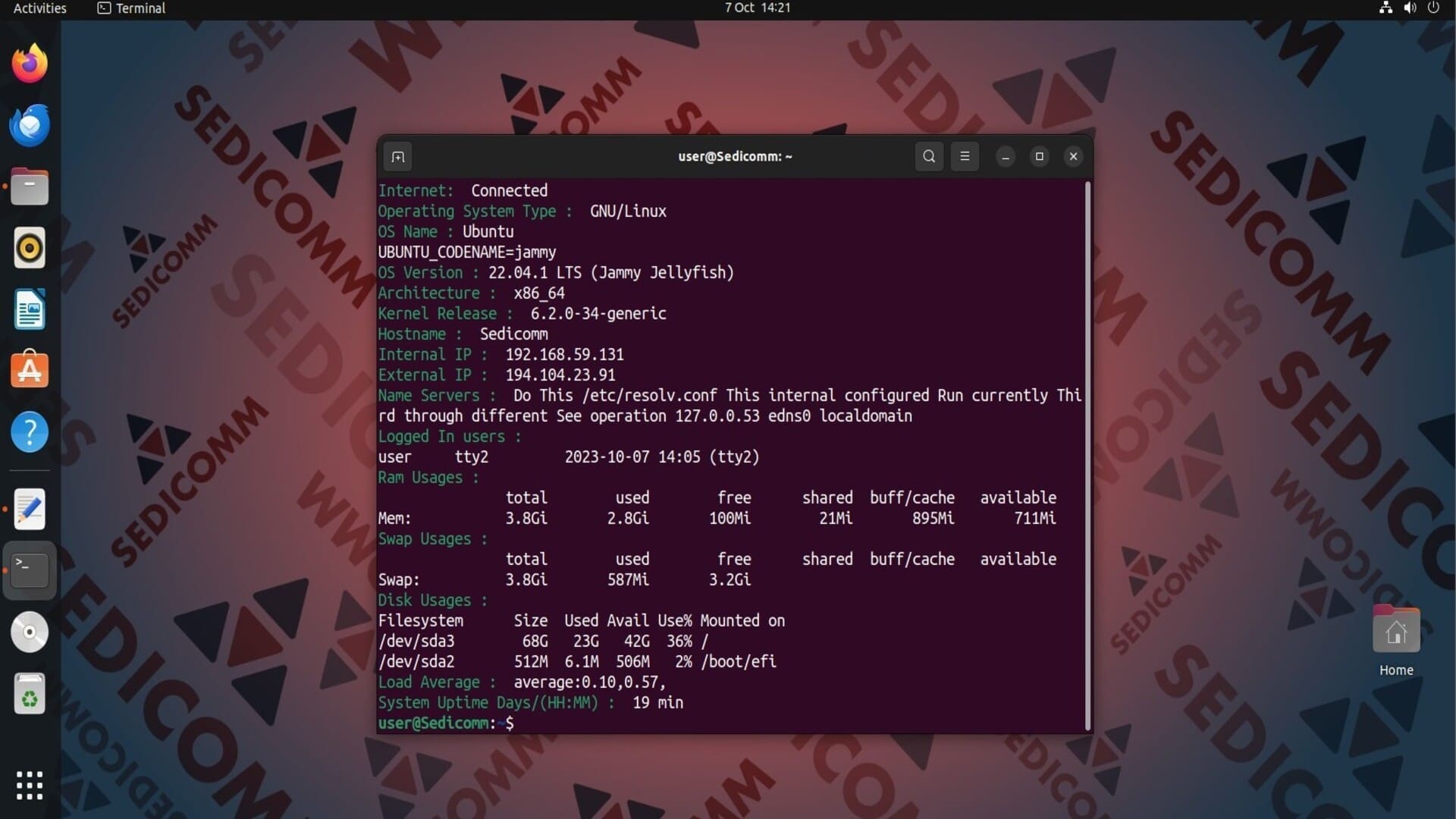The image size is (1456, 819).
Task: Click kernel release 6.2.0-34-generic text
Action: (598, 314)
